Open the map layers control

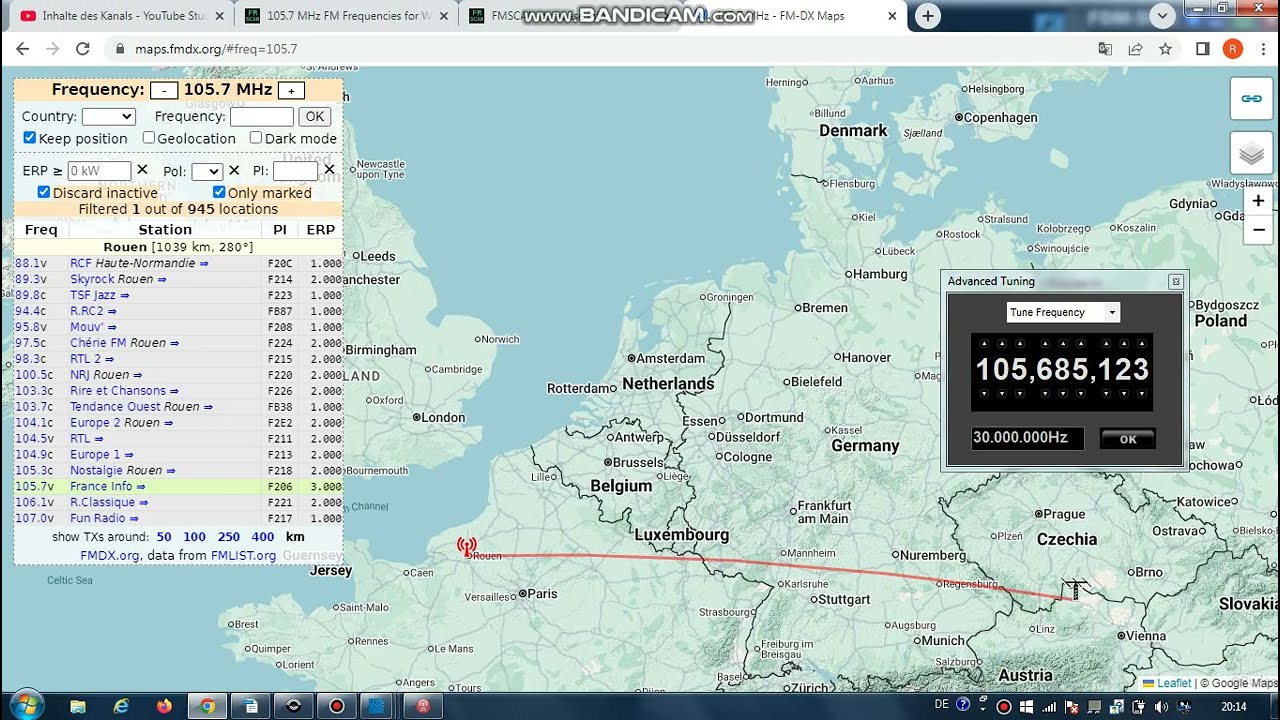1251,154
